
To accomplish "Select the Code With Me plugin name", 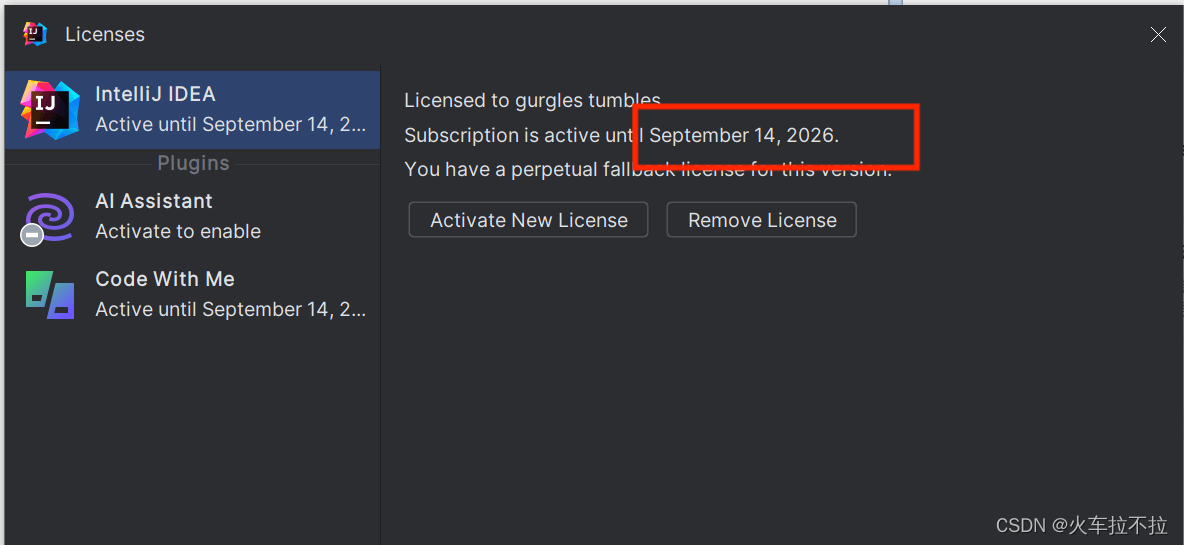I will tap(165, 279).
